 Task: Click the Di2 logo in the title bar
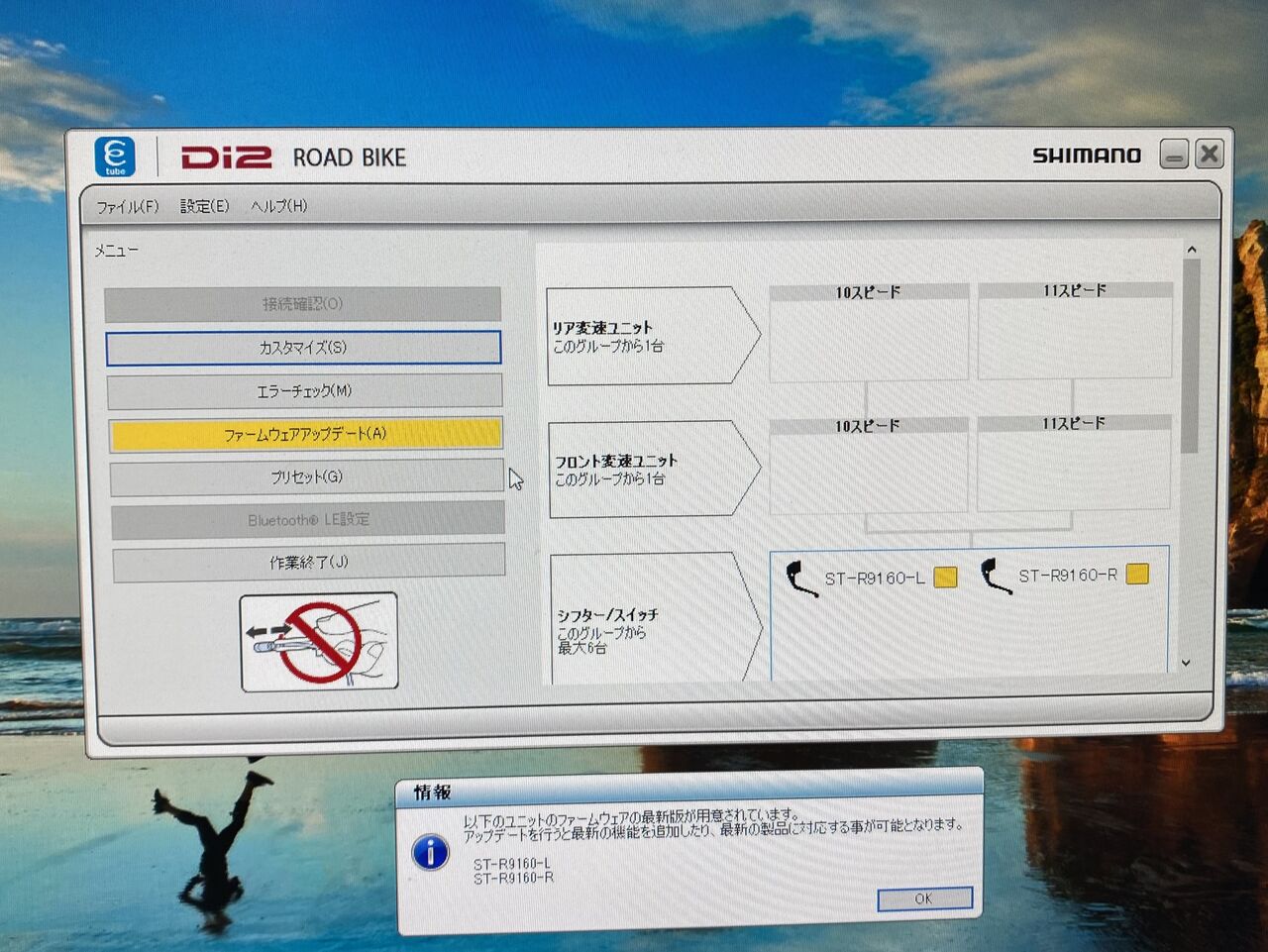(x=226, y=158)
